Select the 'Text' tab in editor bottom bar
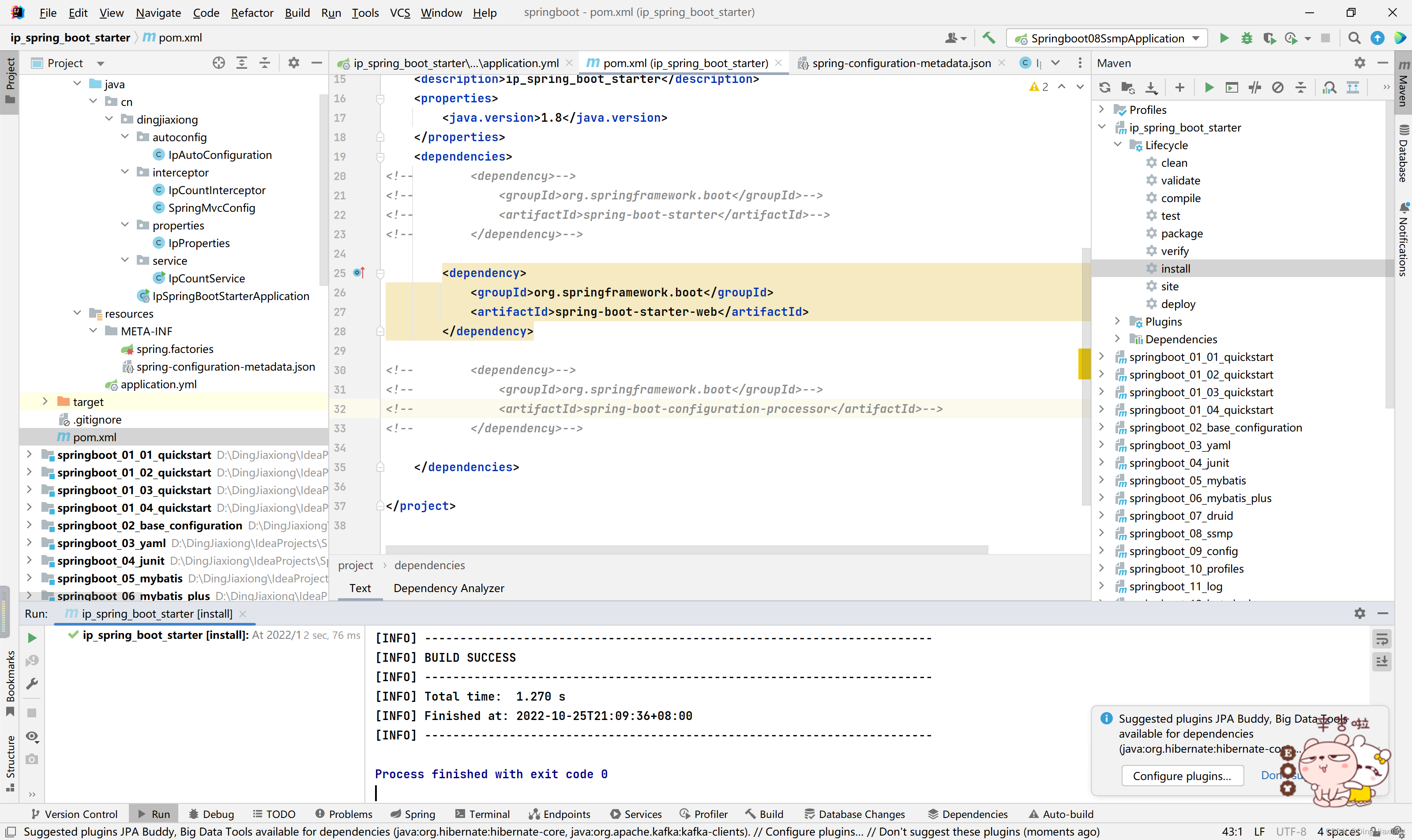 (360, 587)
